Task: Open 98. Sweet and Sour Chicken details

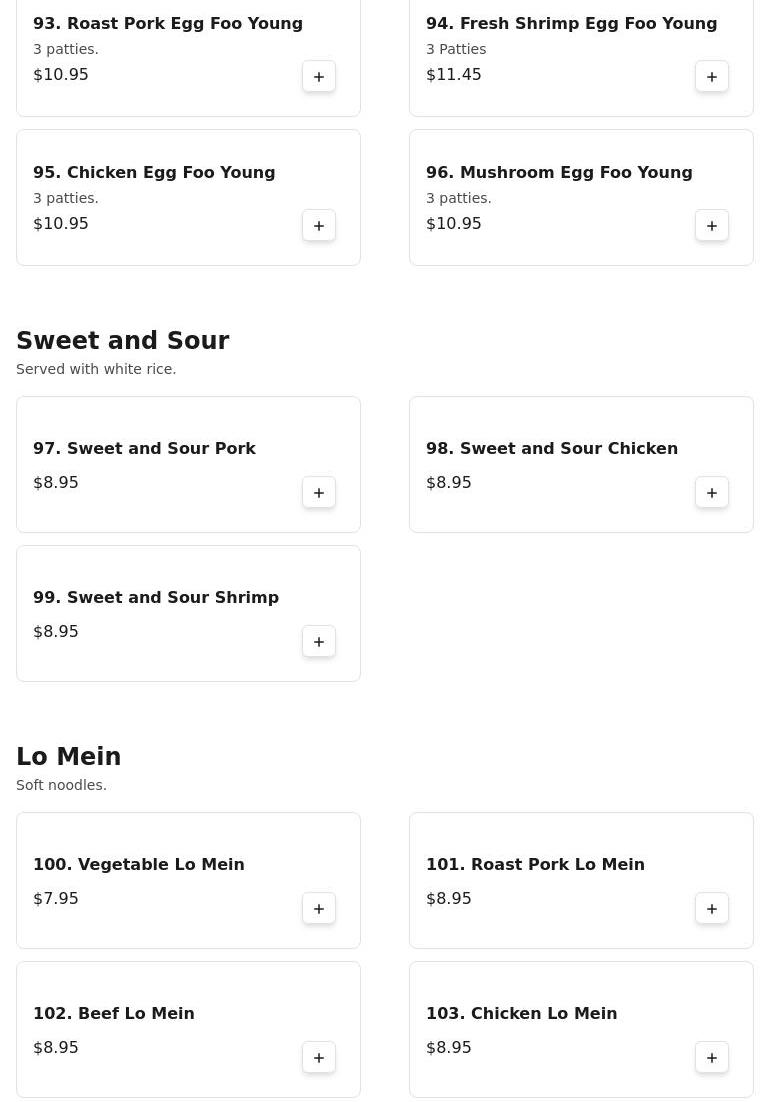Action: click(551, 449)
